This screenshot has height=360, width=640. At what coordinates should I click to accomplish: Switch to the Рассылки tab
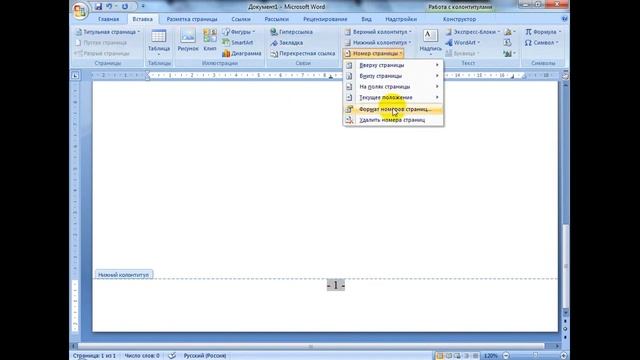pyautogui.click(x=277, y=19)
